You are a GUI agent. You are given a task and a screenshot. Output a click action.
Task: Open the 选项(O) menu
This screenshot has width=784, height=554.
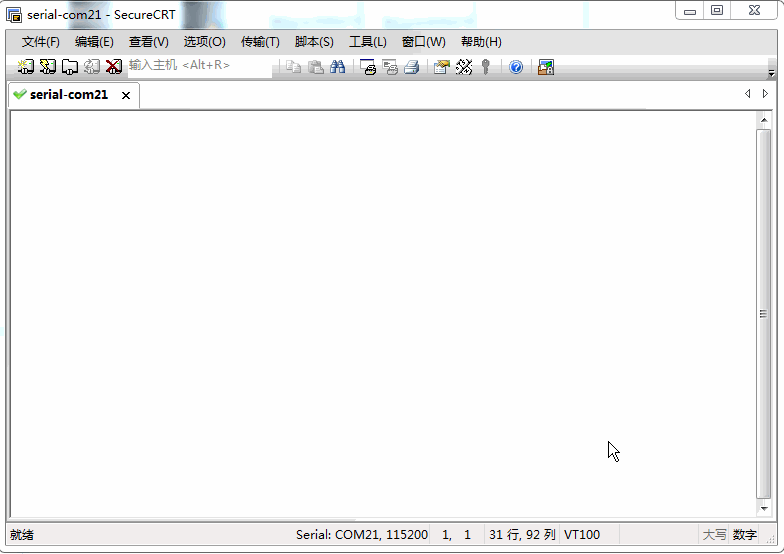204,42
